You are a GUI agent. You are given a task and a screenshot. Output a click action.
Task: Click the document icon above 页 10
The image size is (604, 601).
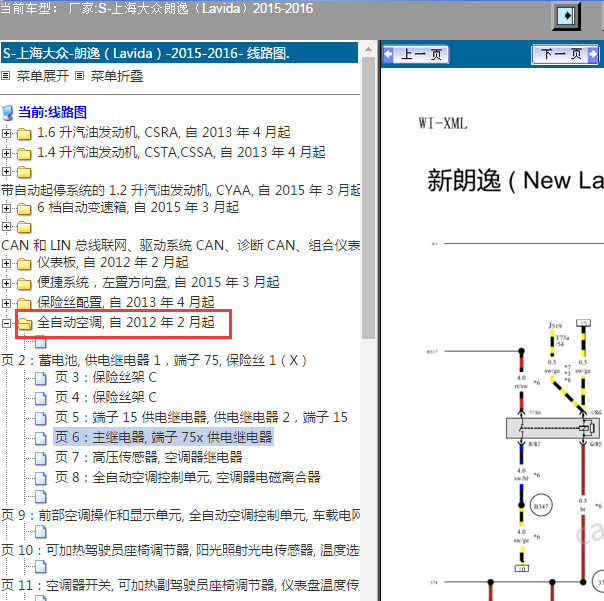click(x=40, y=532)
